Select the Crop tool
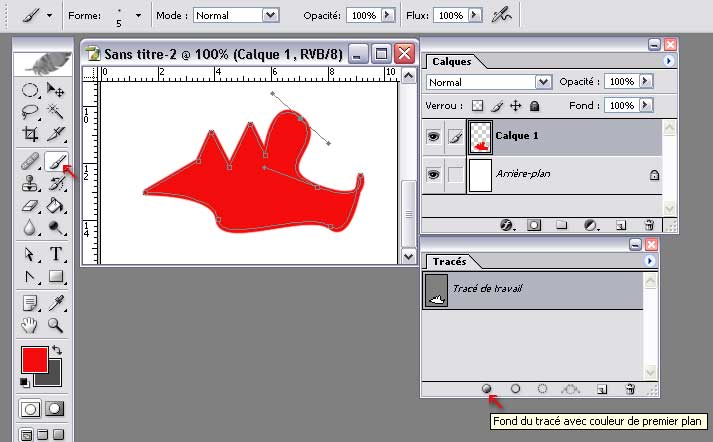Screen dimensions: 713x442 click(x=30, y=134)
